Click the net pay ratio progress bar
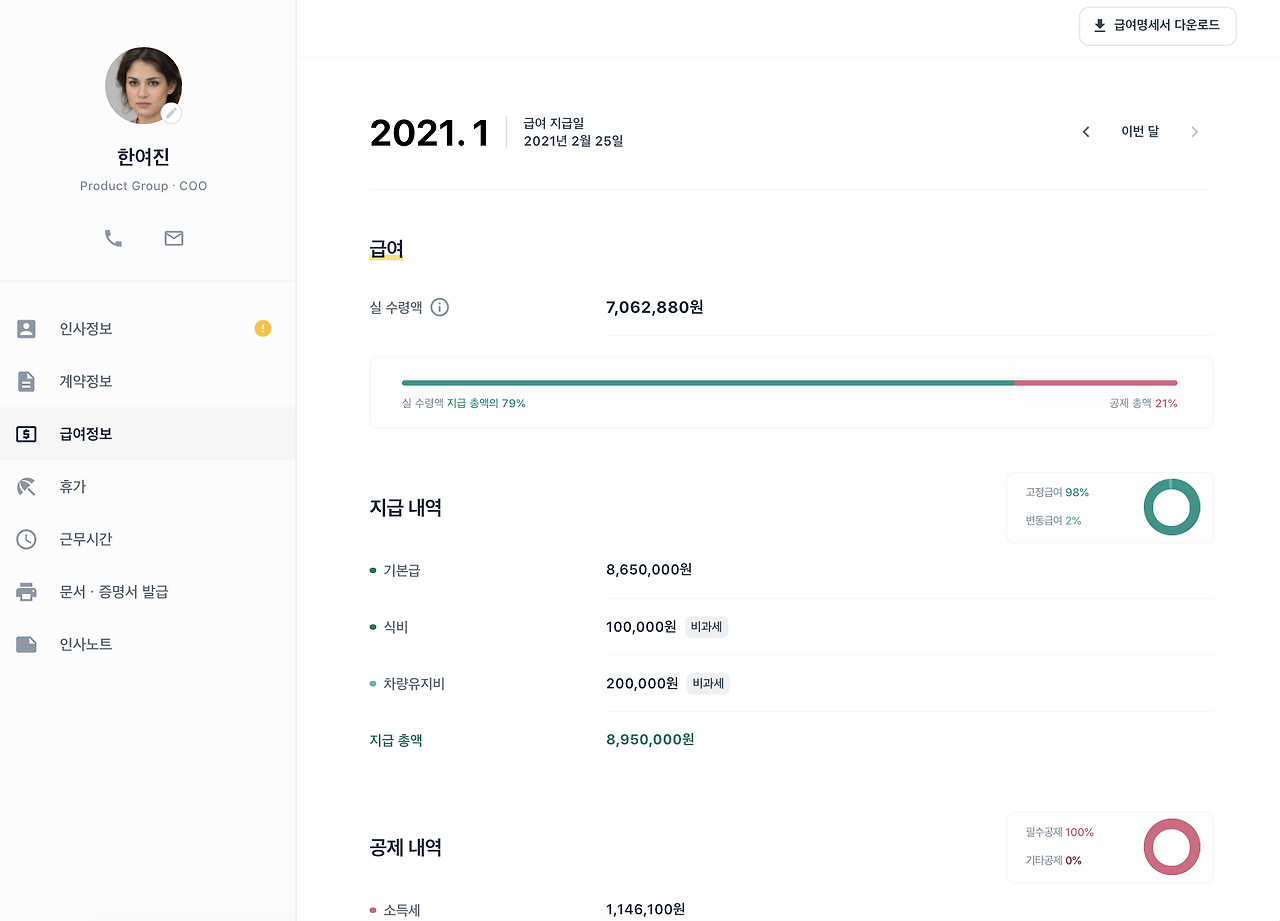This screenshot has width=1280, height=921. point(789,383)
